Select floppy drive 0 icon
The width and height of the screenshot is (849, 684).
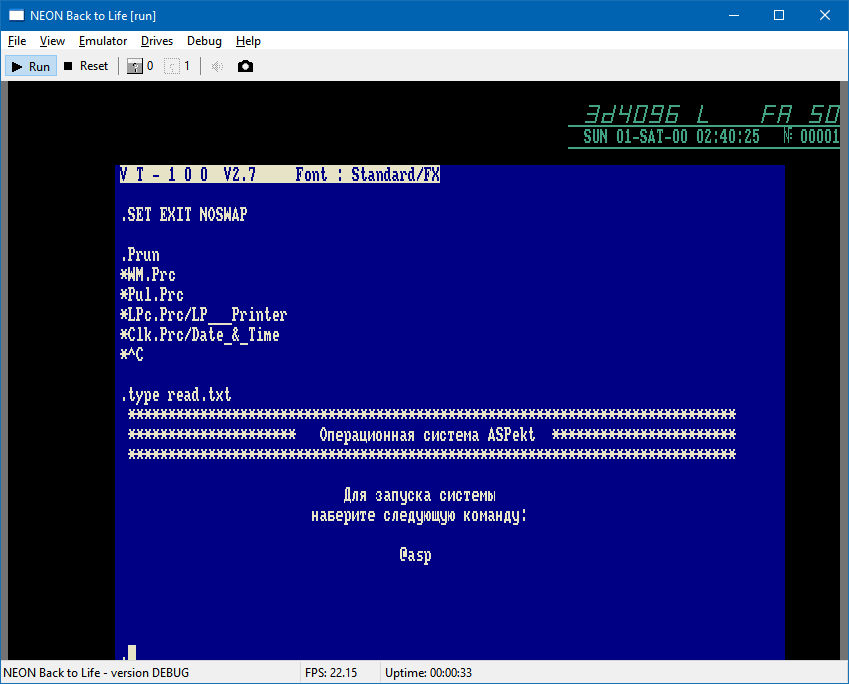tap(135, 66)
